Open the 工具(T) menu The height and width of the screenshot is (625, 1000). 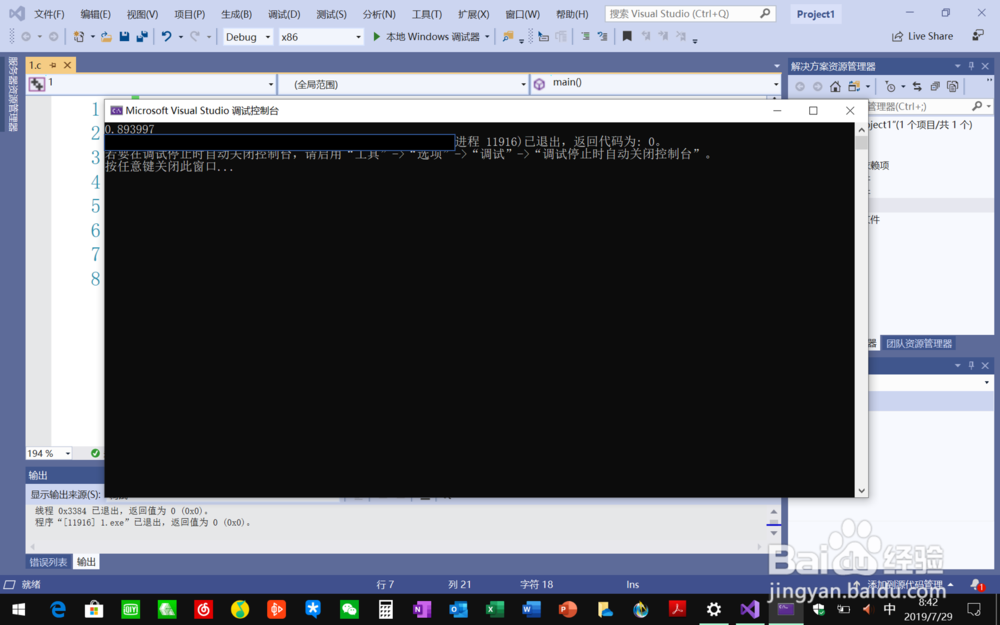(427, 14)
